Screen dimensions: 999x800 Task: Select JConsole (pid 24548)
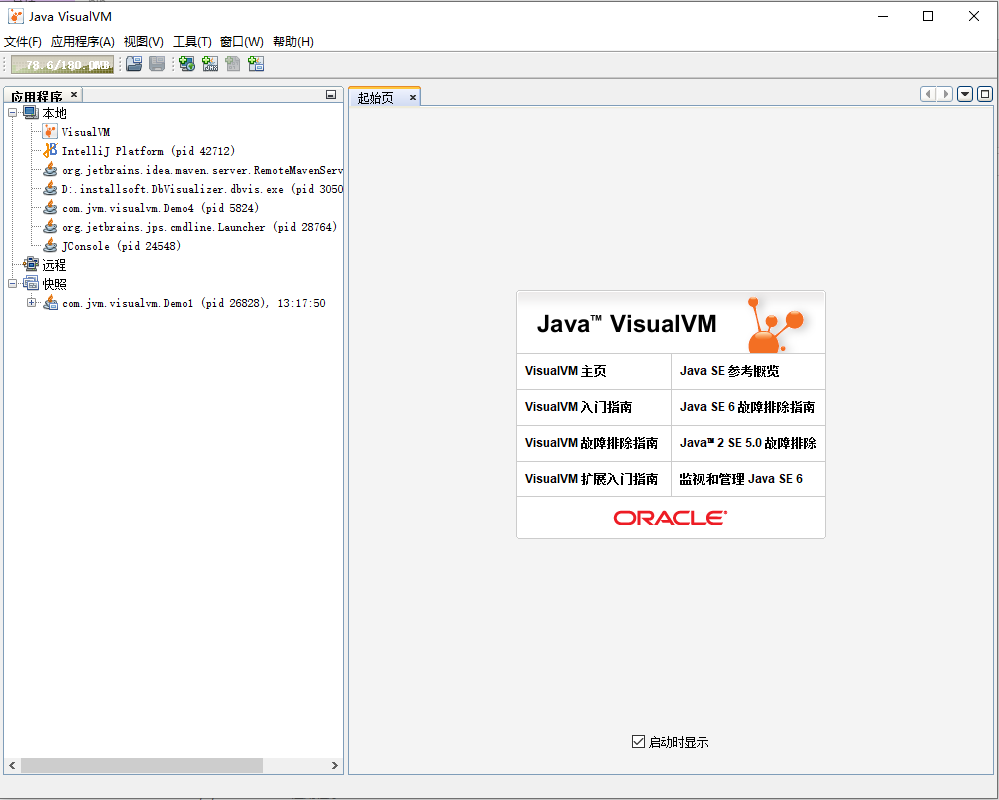coord(121,246)
